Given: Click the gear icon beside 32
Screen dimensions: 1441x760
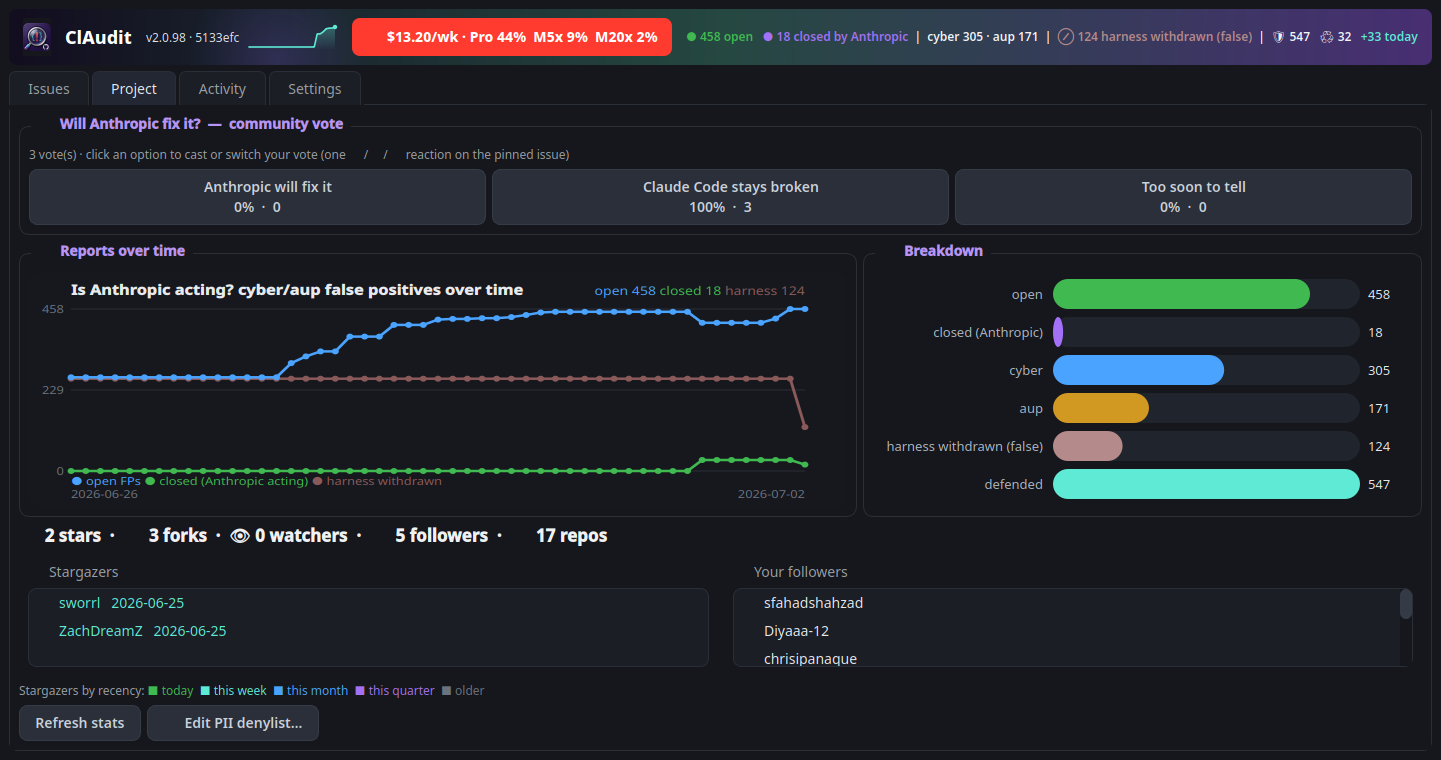Looking at the screenshot, I should click(1327, 37).
